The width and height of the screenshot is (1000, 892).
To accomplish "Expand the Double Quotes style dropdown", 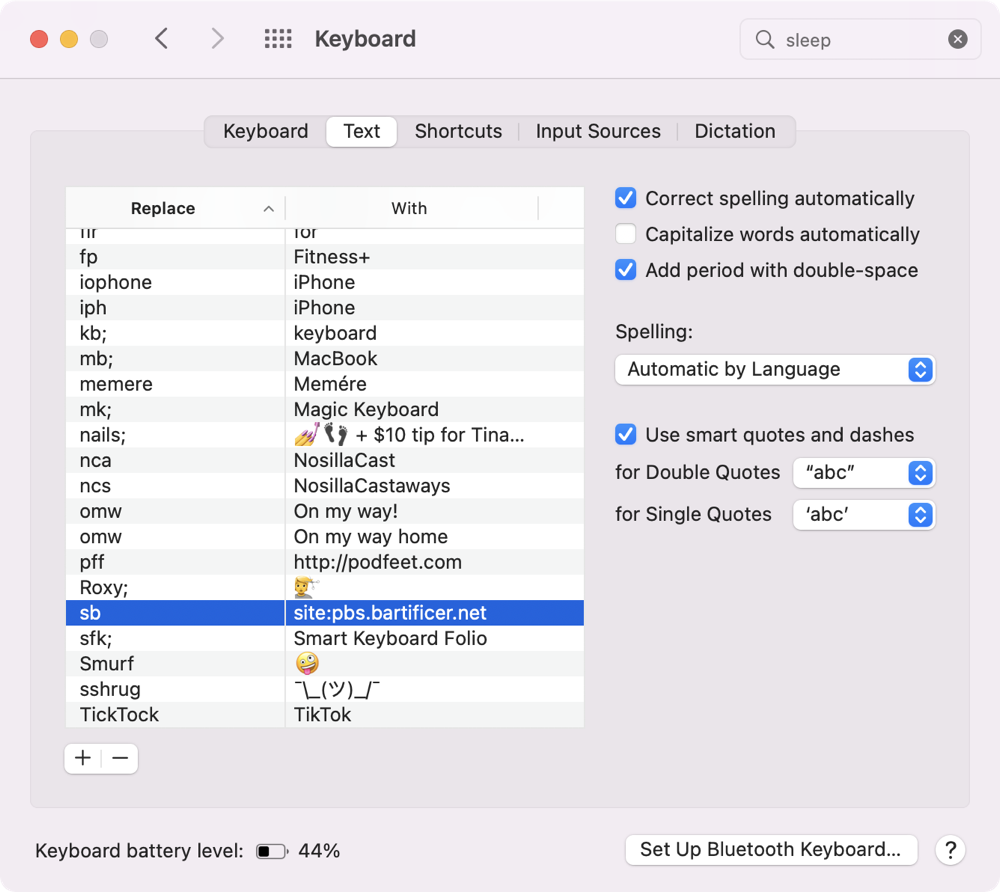I will 864,472.
